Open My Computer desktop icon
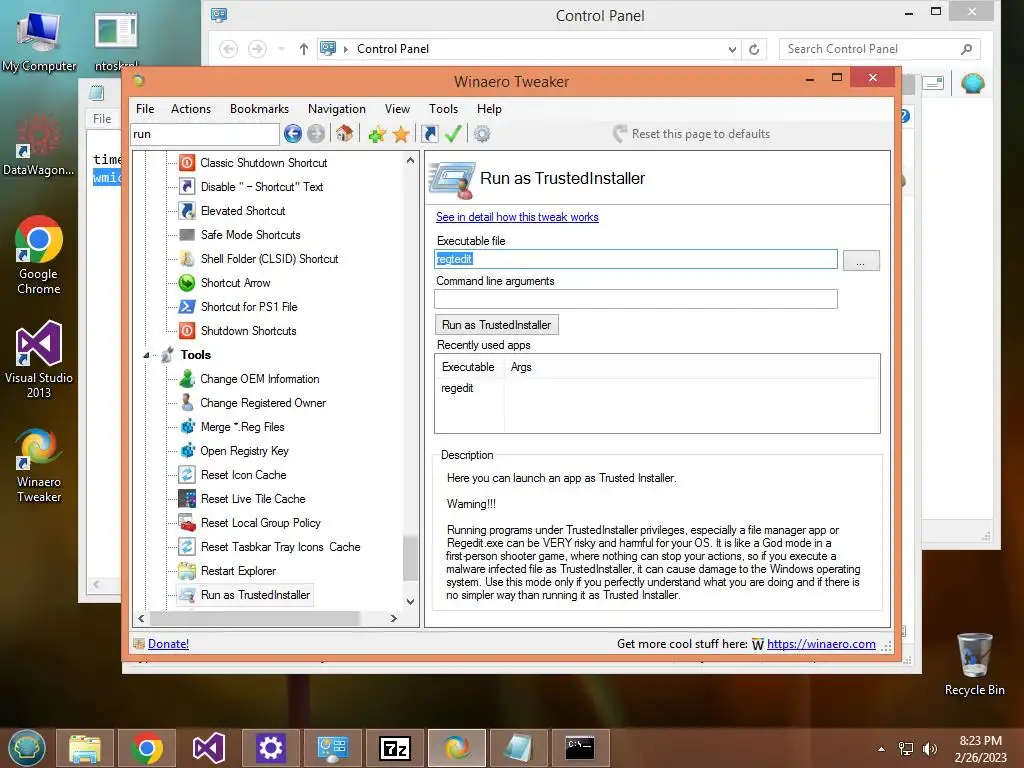This screenshot has width=1024, height=768. coord(39,40)
